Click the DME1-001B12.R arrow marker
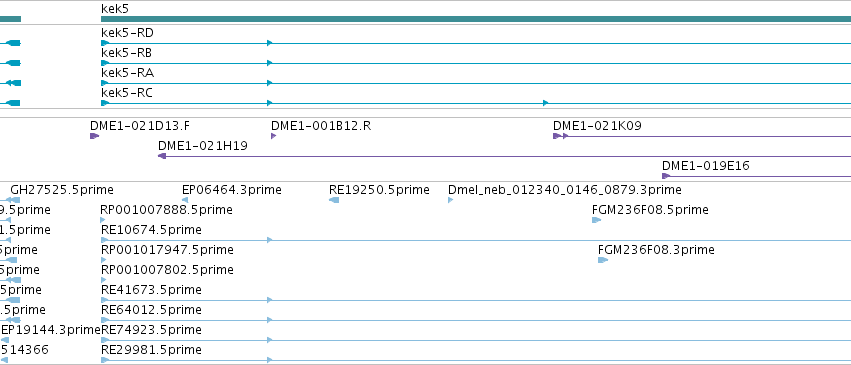851x365 pixels. click(x=274, y=136)
